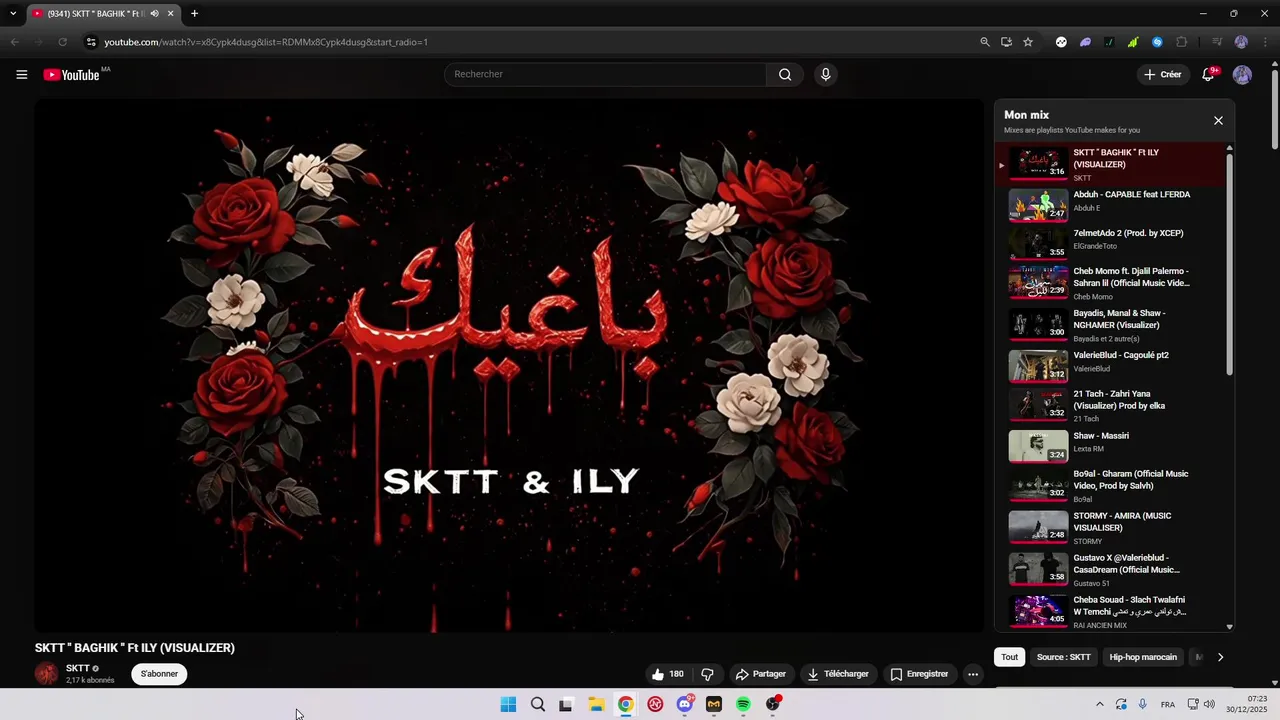The height and width of the screenshot is (720, 1280).
Task: Dislike the video with thumbs-down
Action: 707,674
